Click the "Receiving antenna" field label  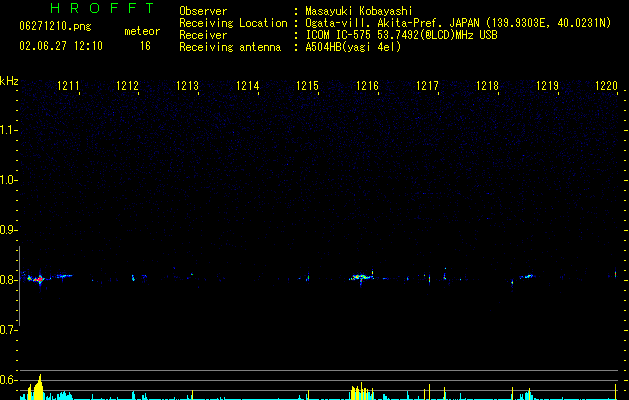click(x=230, y=47)
